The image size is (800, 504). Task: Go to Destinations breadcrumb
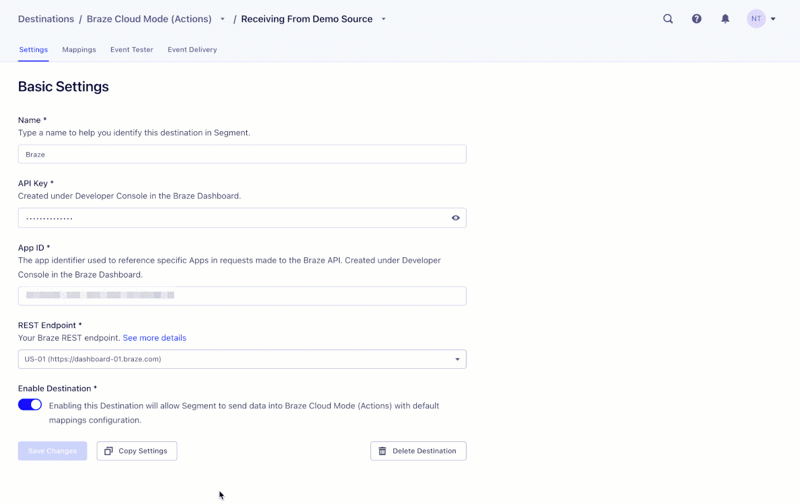pyautogui.click(x=46, y=19)
